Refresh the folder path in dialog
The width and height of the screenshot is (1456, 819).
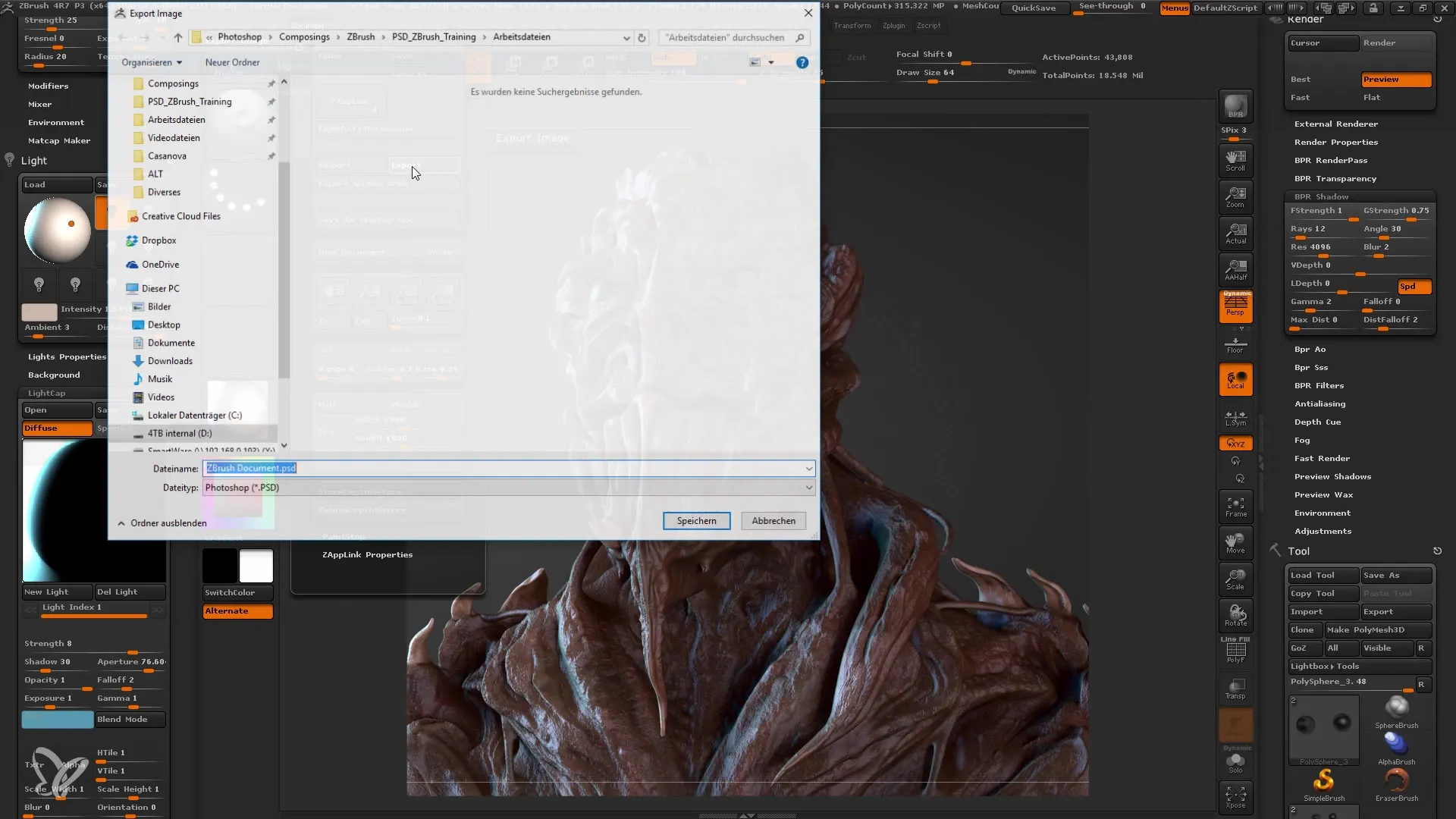tap(642, 37)
